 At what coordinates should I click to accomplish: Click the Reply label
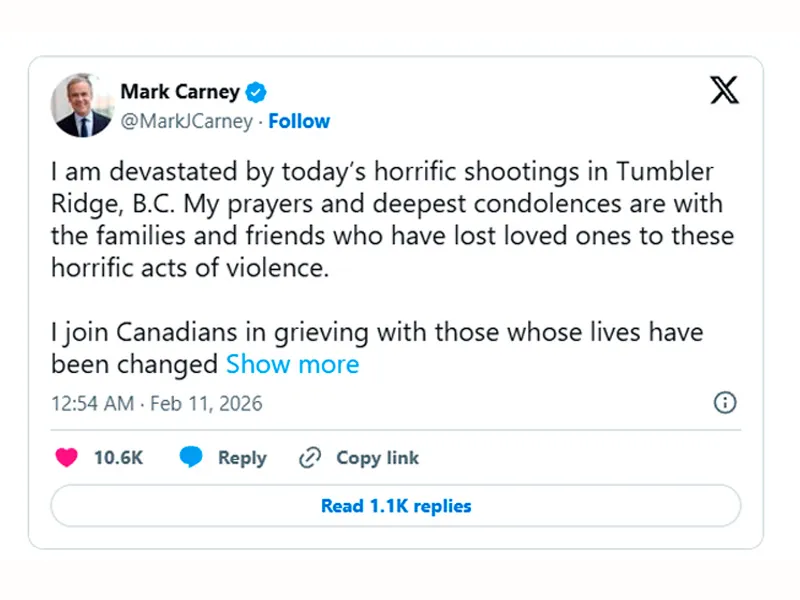pyautogui.click(x=242, y=458)
